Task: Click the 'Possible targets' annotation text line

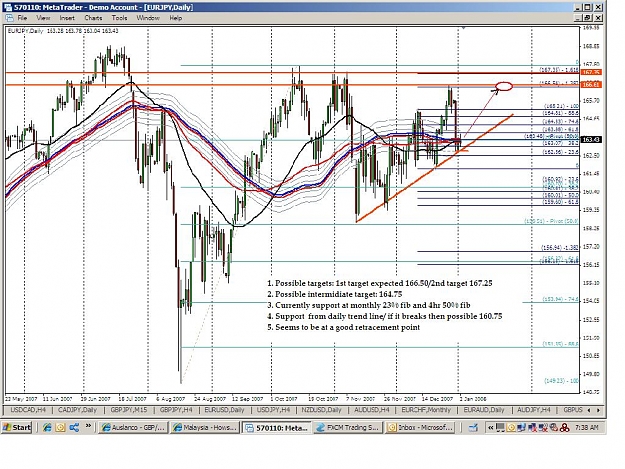Action: click(379, 283)
